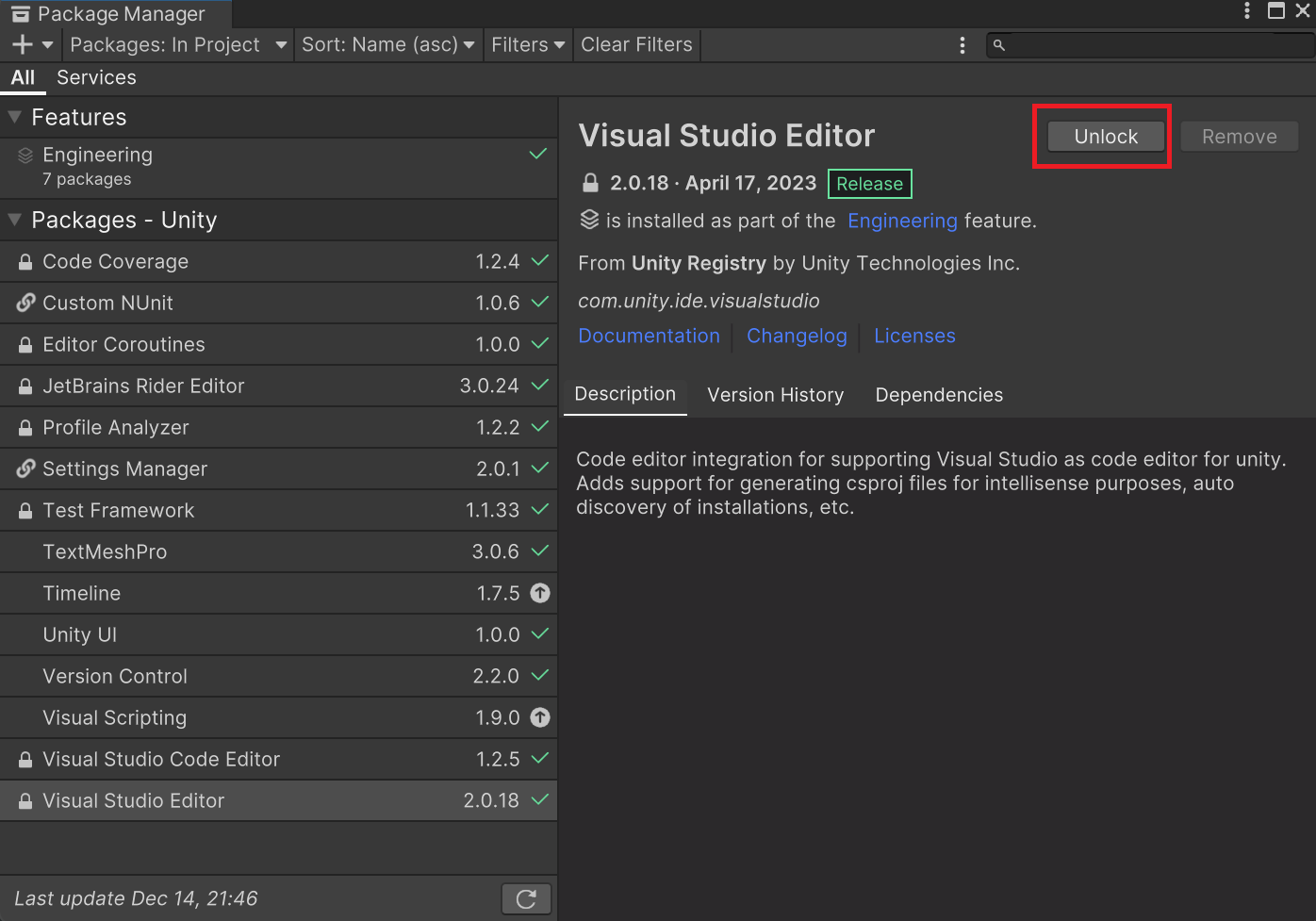This screenshot has height=921, width=1316.
Task: Select the Visual Scripting package
Action: coord(278,718)
